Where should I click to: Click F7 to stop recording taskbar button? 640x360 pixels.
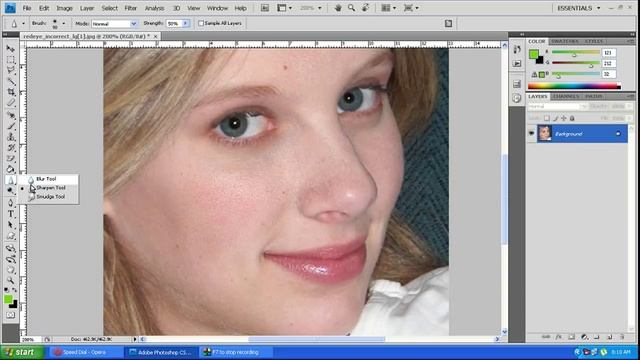[236, 352]
